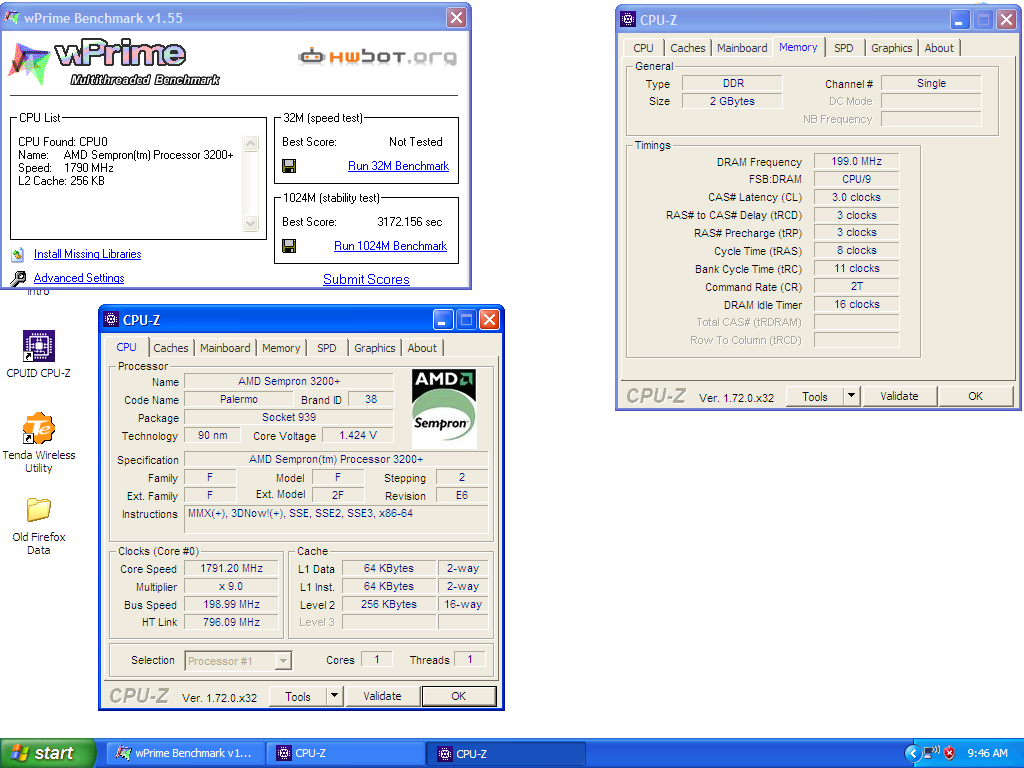The image size is (1024, 768).
Task: Click the CAS# Latency 3.0 clocks value
Action: pos(856,197)
